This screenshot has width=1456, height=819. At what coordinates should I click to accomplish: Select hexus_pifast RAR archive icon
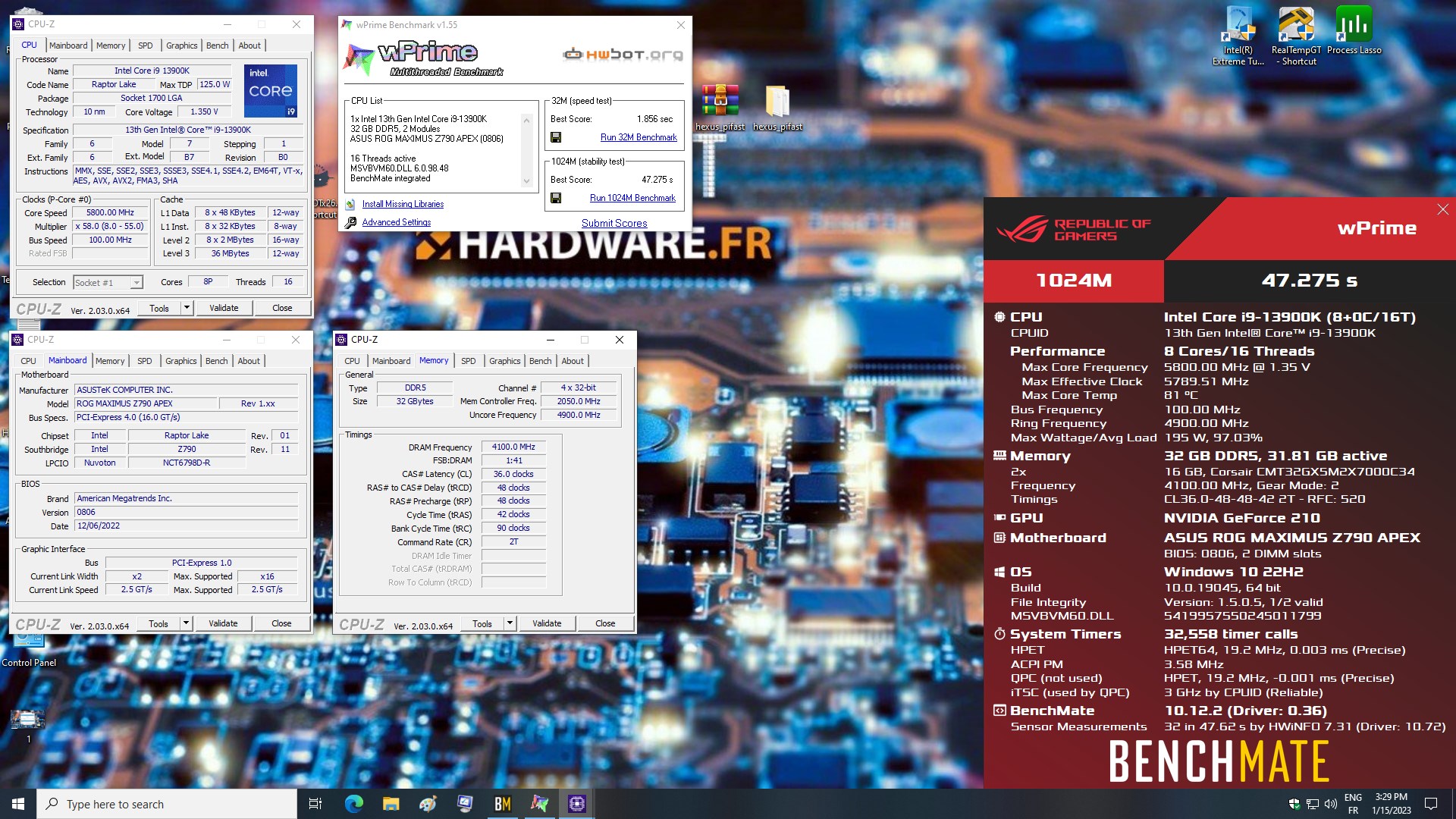[x=720, y=107]
